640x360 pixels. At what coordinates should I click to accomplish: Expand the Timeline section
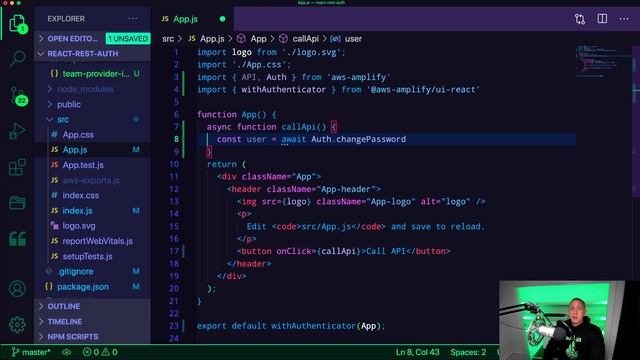click(x=93, y=322)
